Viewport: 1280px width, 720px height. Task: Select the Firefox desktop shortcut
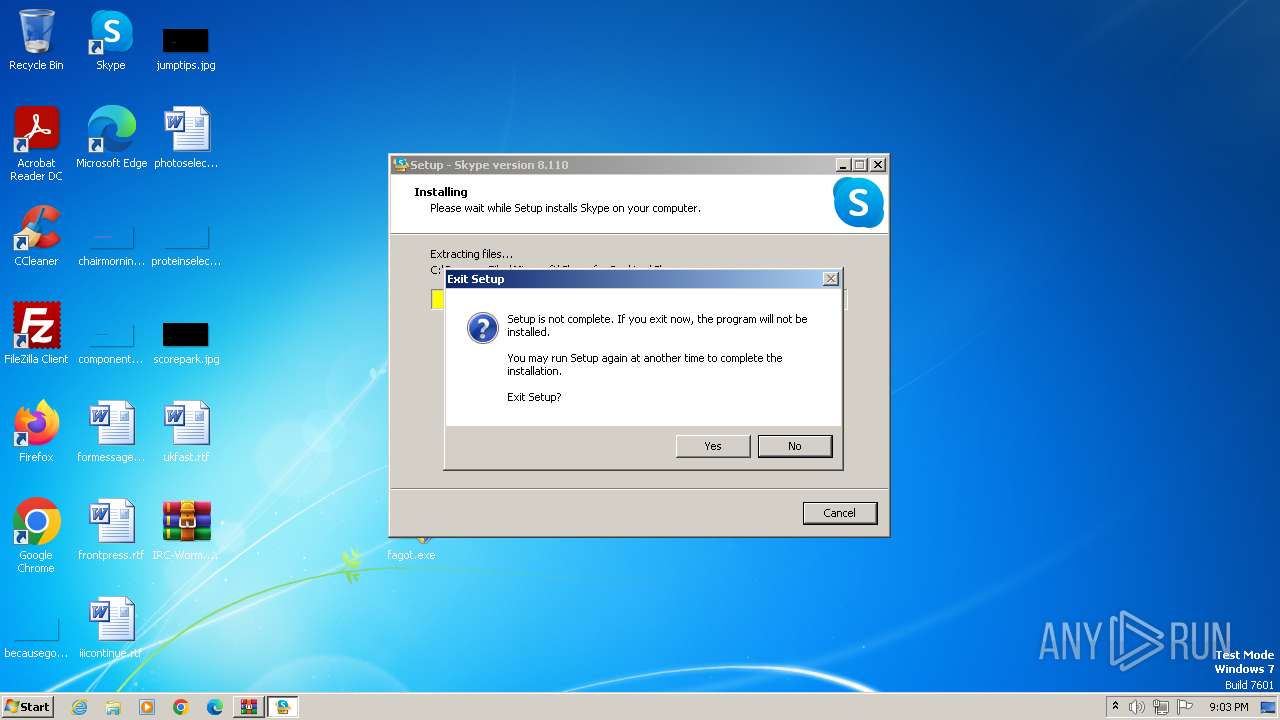tap(36, 432)
